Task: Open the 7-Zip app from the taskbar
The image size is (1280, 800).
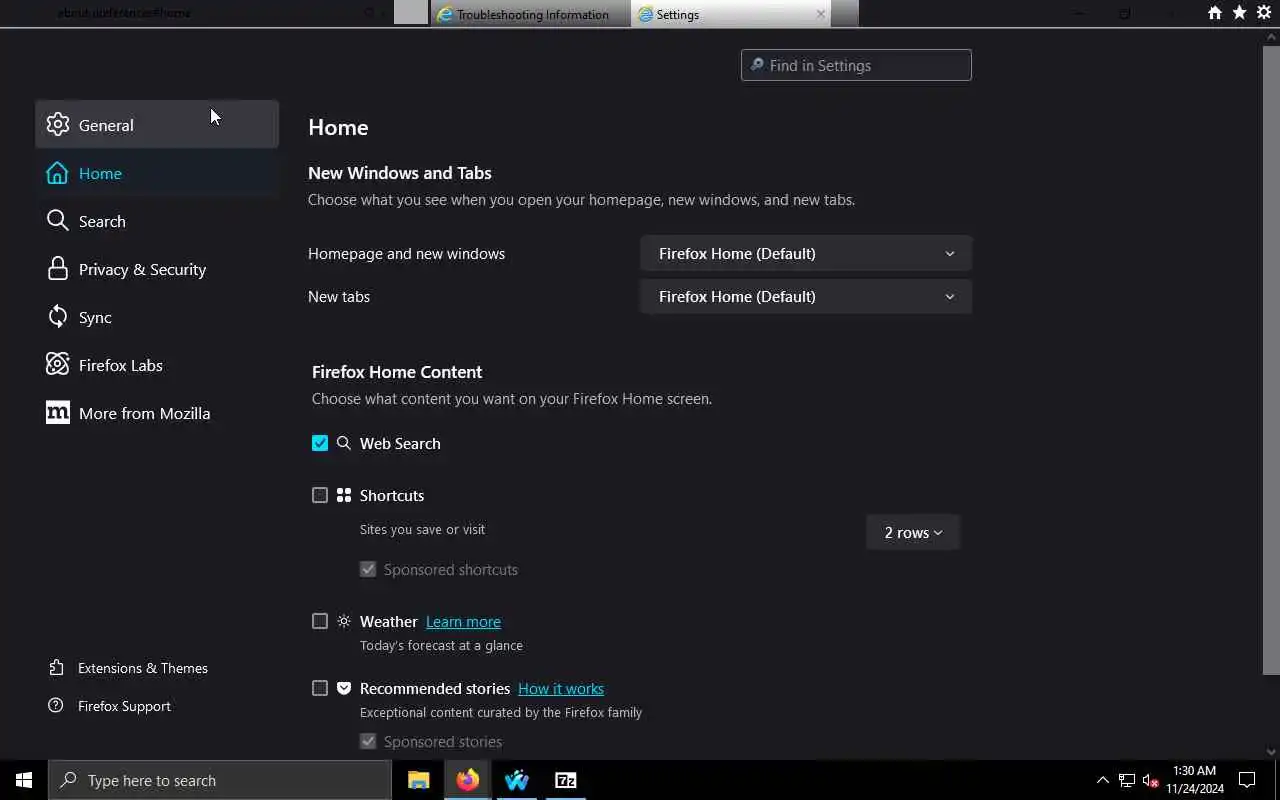Action: tap(565, 780)
